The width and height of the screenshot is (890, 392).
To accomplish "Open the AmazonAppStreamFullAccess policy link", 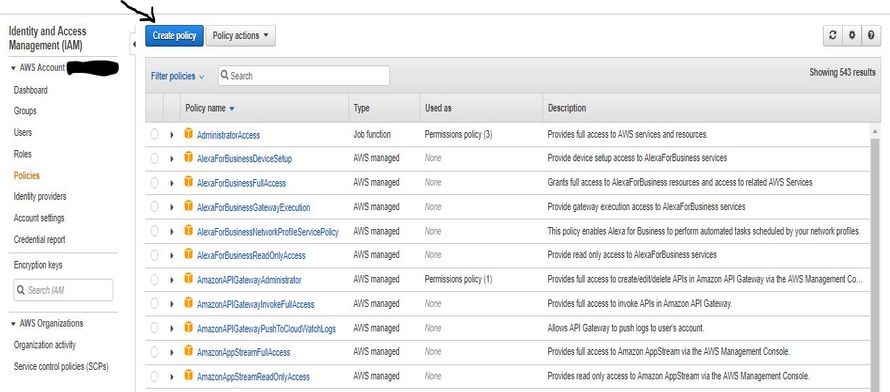I will pos(244,352).
